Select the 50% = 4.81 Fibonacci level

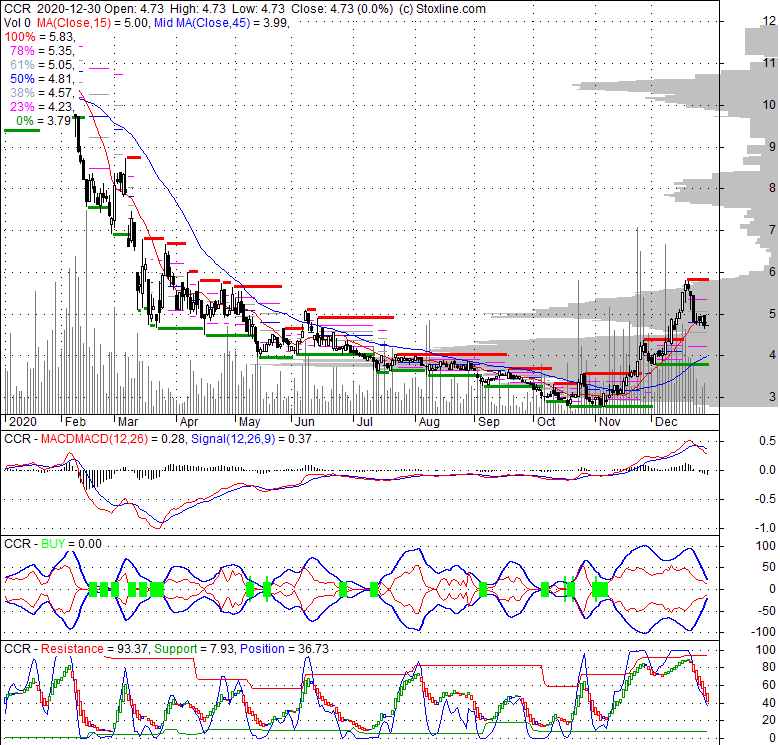tap(42, 79)
